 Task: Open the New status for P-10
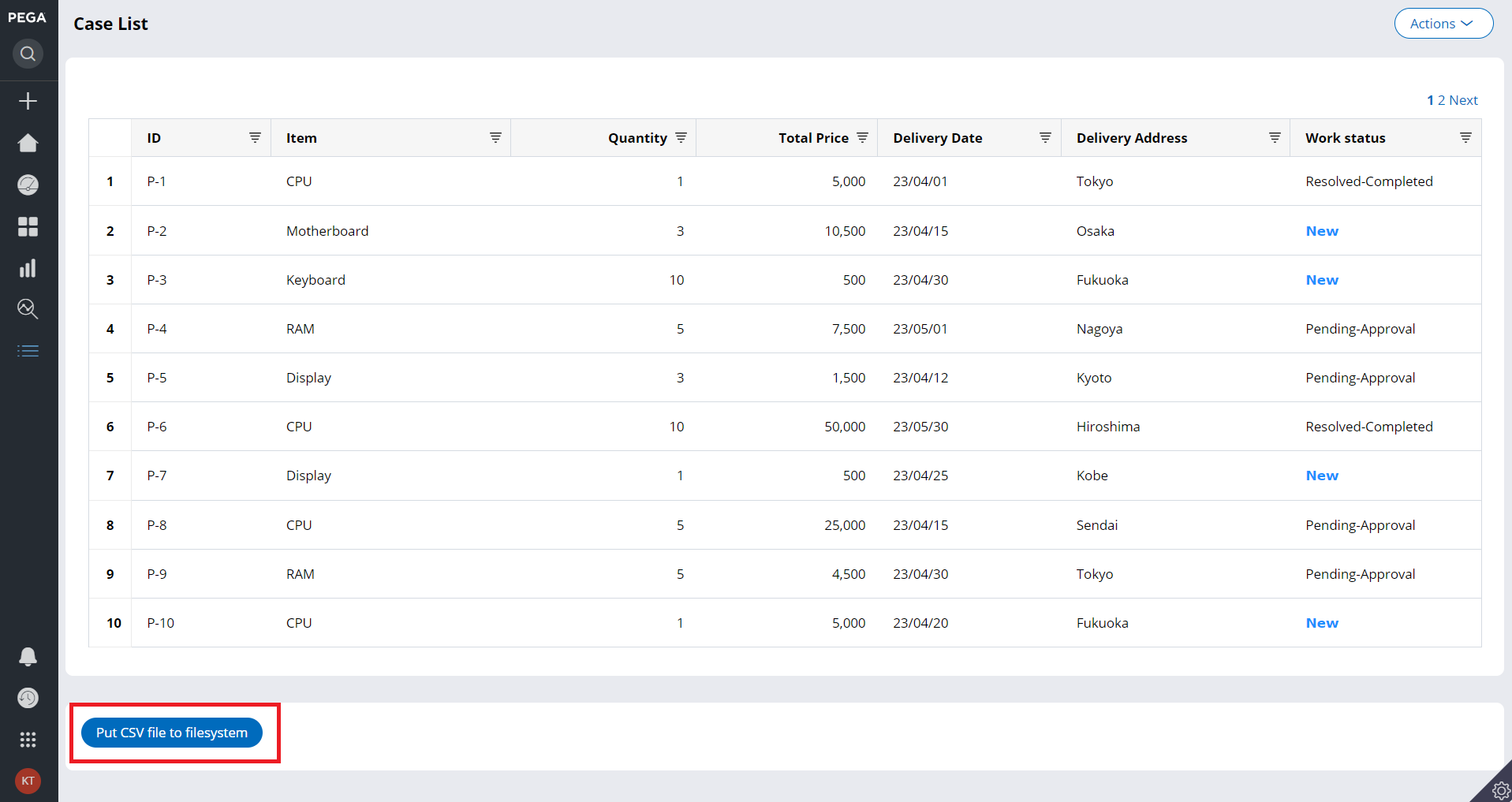pyautogui.click(x=1322, y=623)
